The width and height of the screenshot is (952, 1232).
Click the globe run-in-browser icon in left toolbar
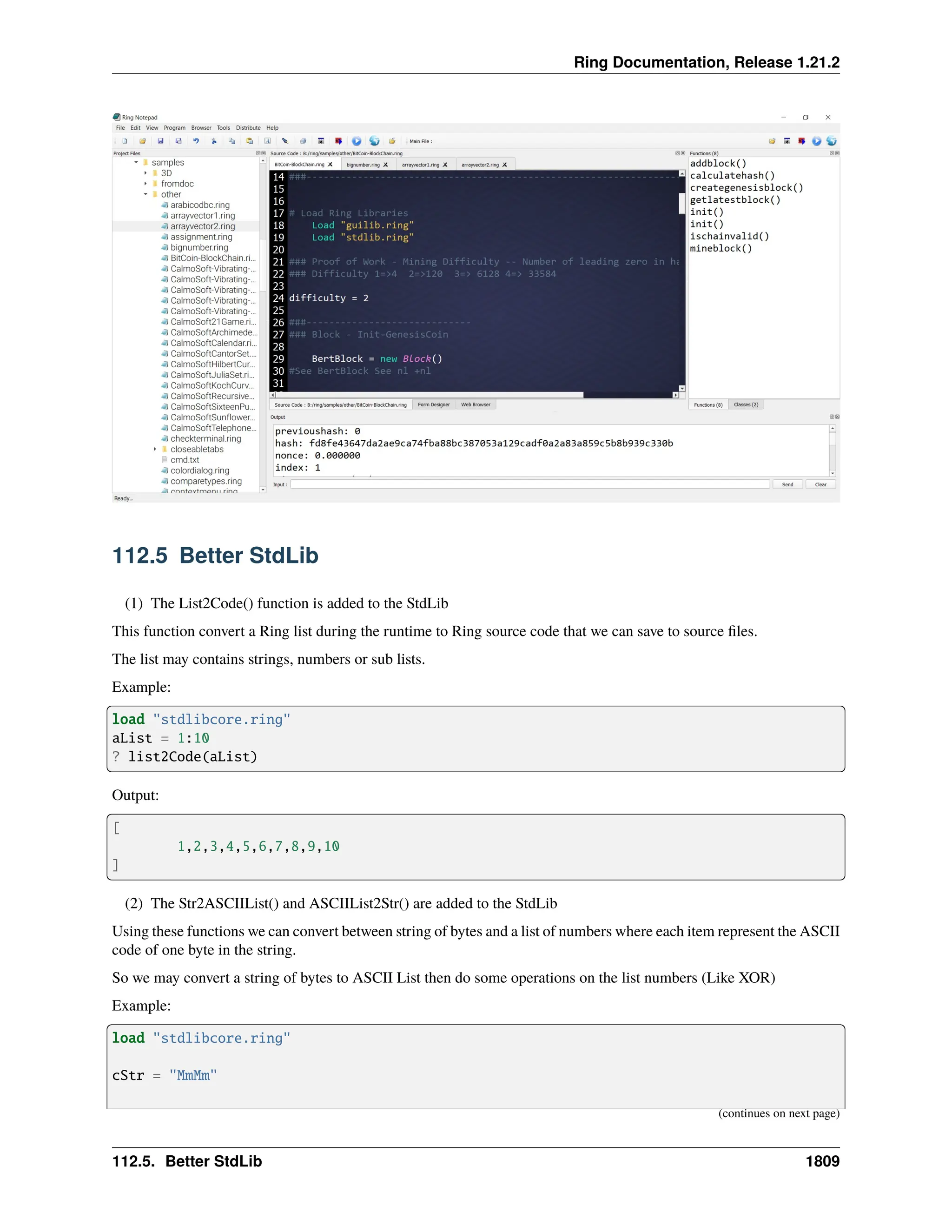point(374,141)
